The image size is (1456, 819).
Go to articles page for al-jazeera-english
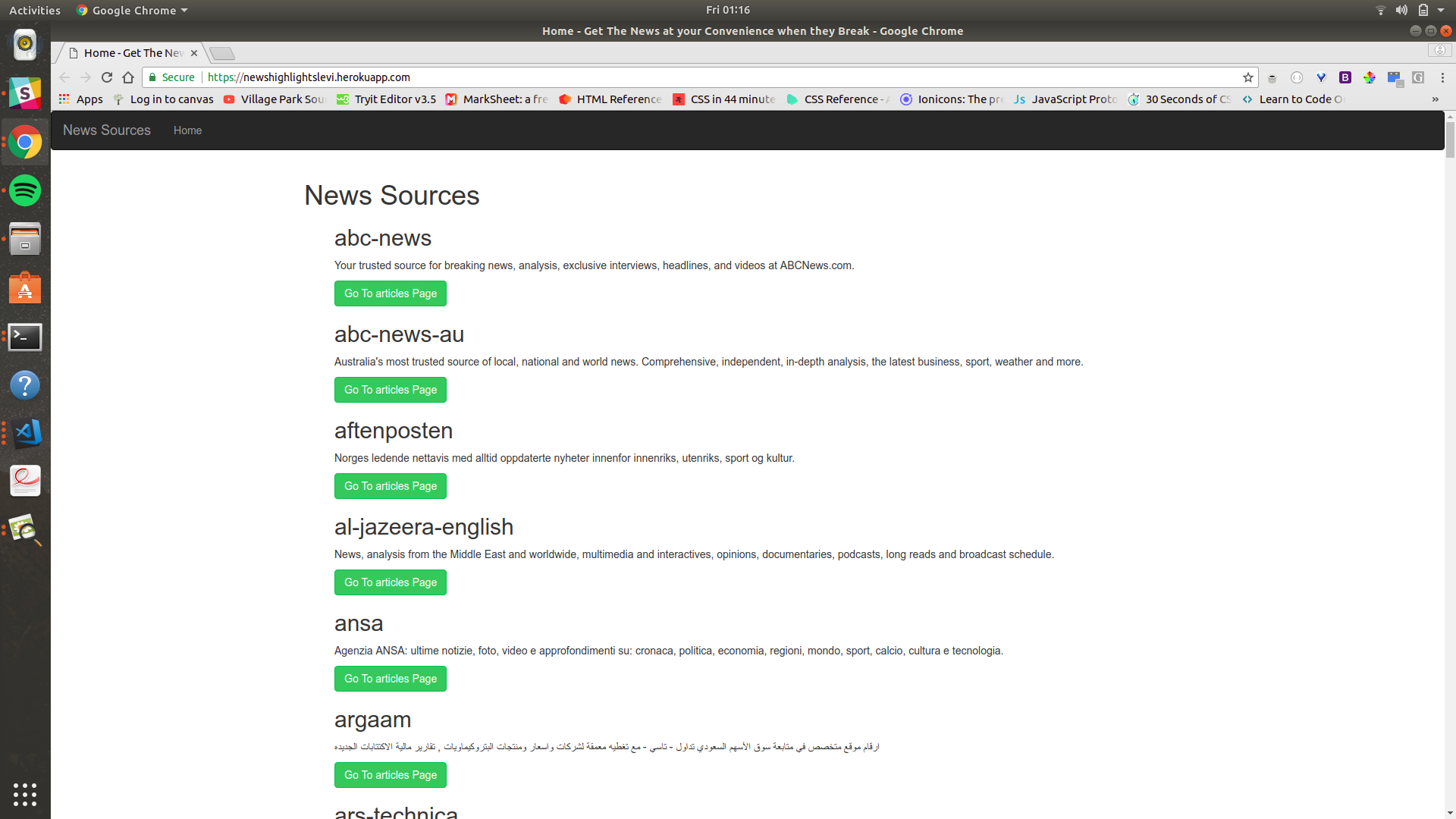coord(391,582)
